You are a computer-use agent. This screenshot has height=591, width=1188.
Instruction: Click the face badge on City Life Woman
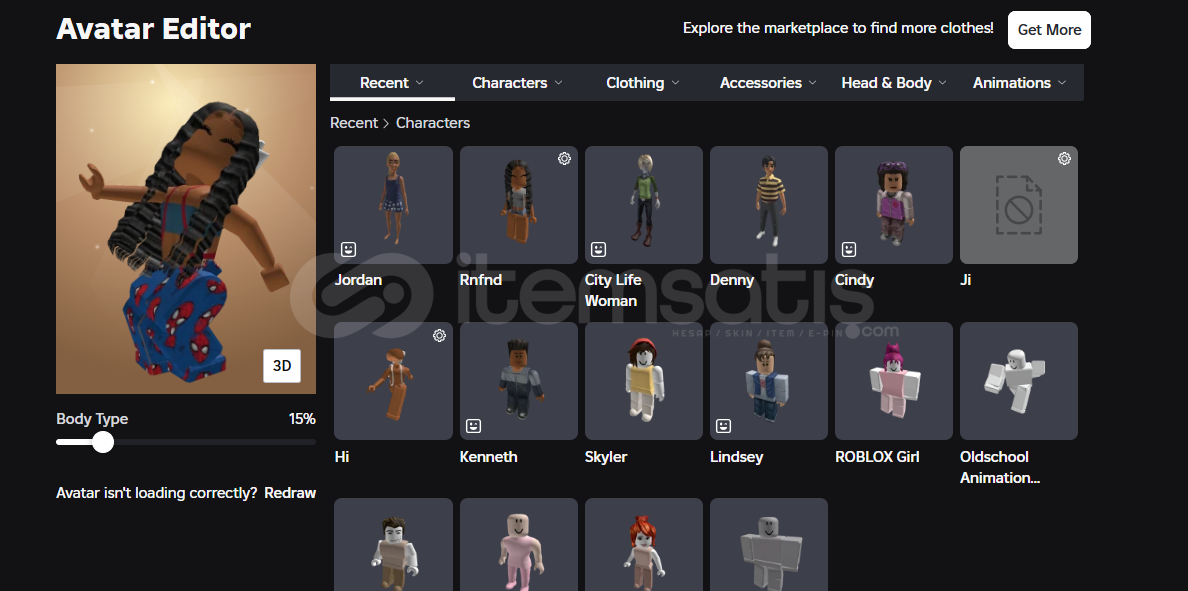[x=599, y=249]
